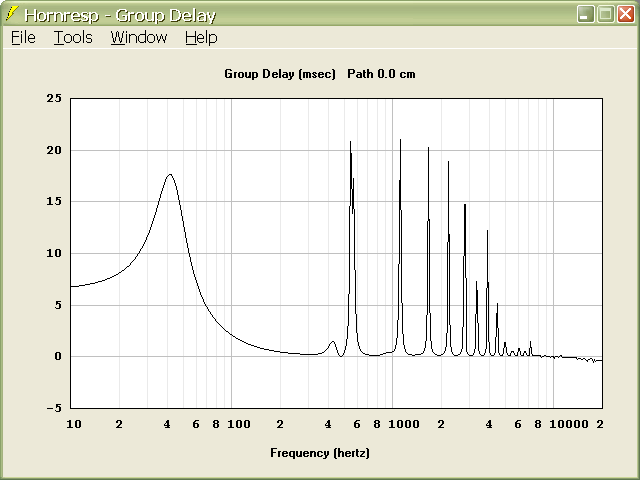Click the 'Hornresp - Group Delay' title bar text
The height and width of the screenshot is (481, 640).
(120, 16)
